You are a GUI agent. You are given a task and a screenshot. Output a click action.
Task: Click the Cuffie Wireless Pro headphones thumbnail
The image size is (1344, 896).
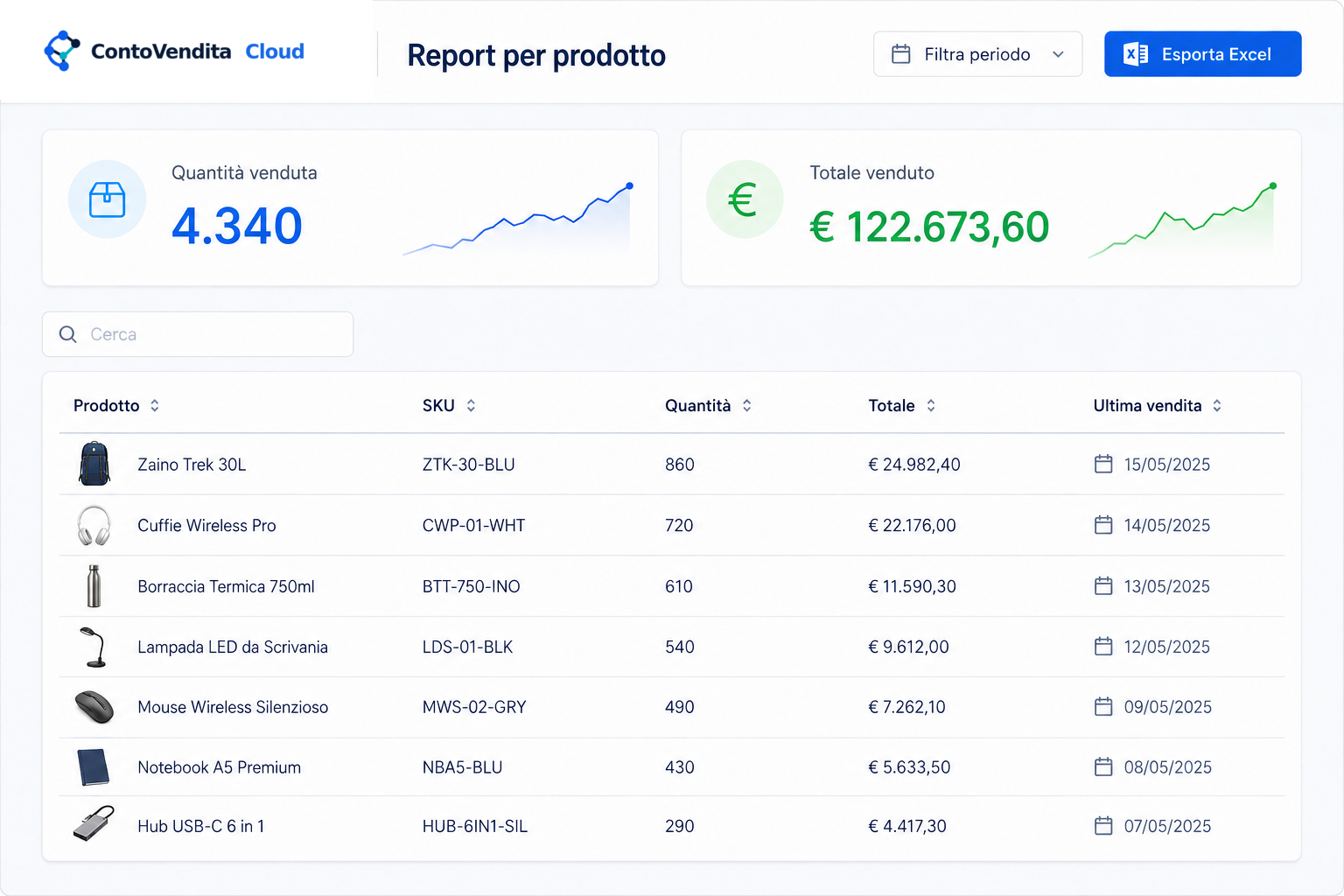94,525
